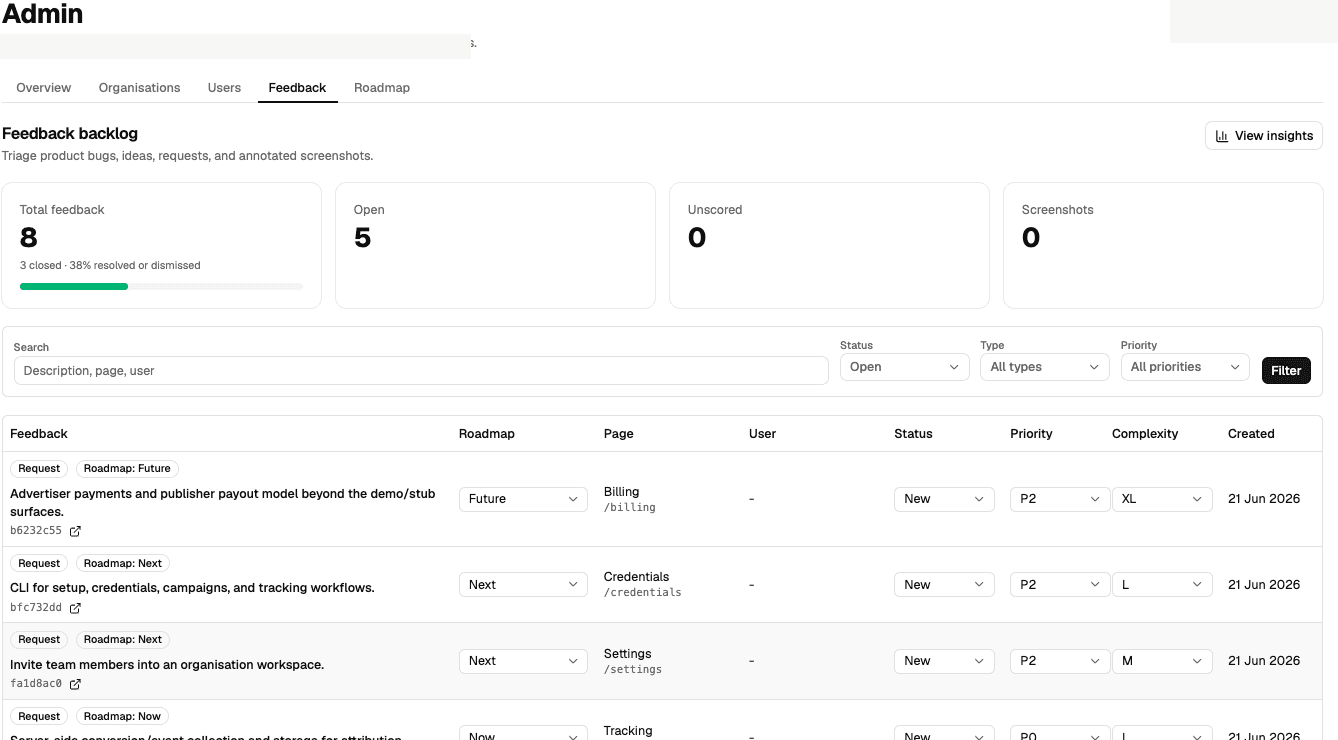The height and width of the screenshot is (740, 1338).
Task: Click the Priority column header
Action: tap(1031, 434)
